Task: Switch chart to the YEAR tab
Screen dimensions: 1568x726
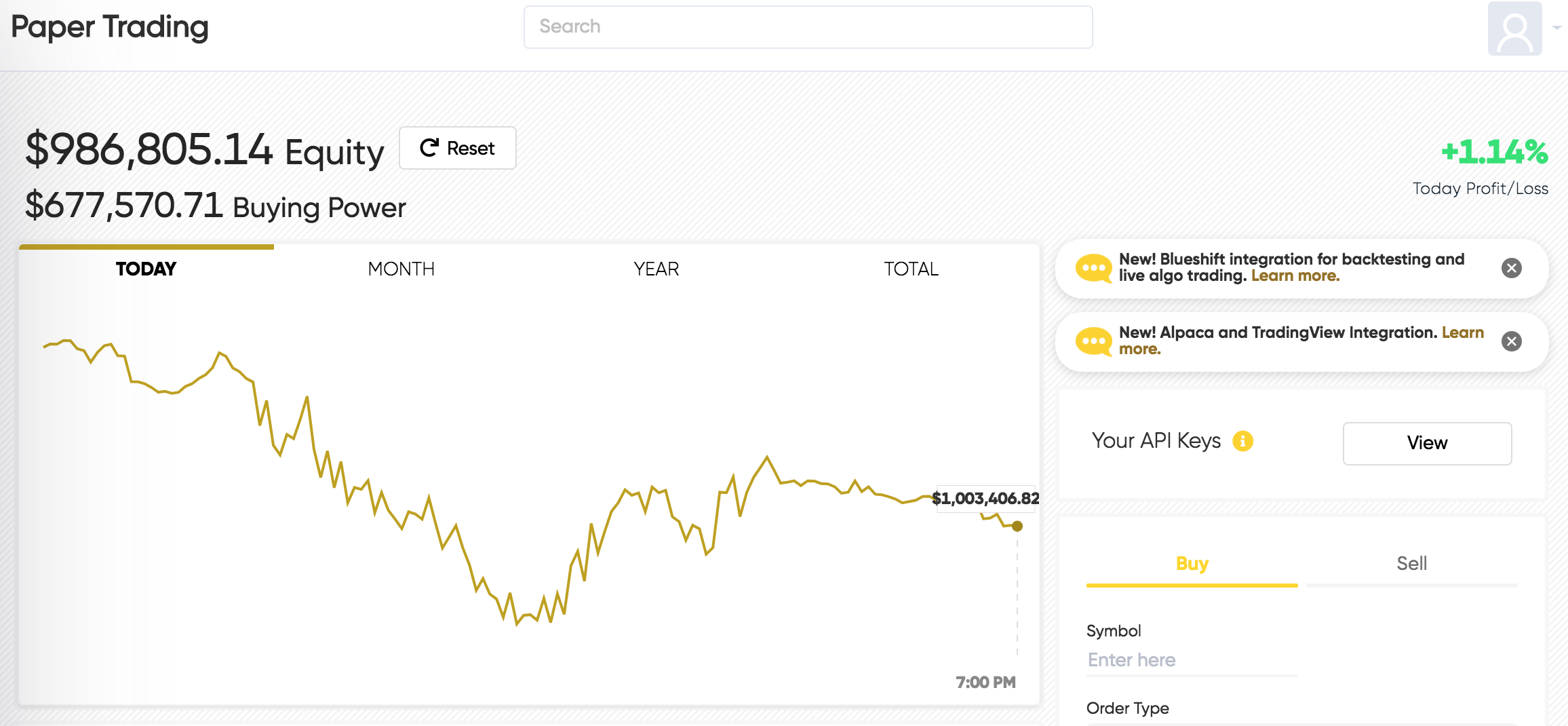Action: pyautogui.click(x=656, y=269)
